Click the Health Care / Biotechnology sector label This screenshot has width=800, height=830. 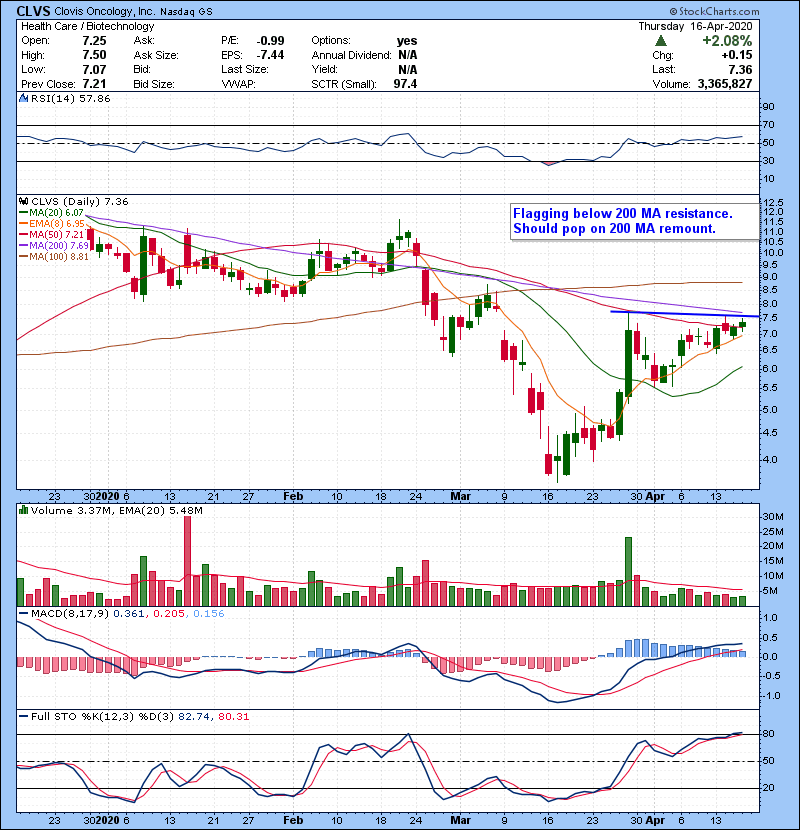point(87,26)
